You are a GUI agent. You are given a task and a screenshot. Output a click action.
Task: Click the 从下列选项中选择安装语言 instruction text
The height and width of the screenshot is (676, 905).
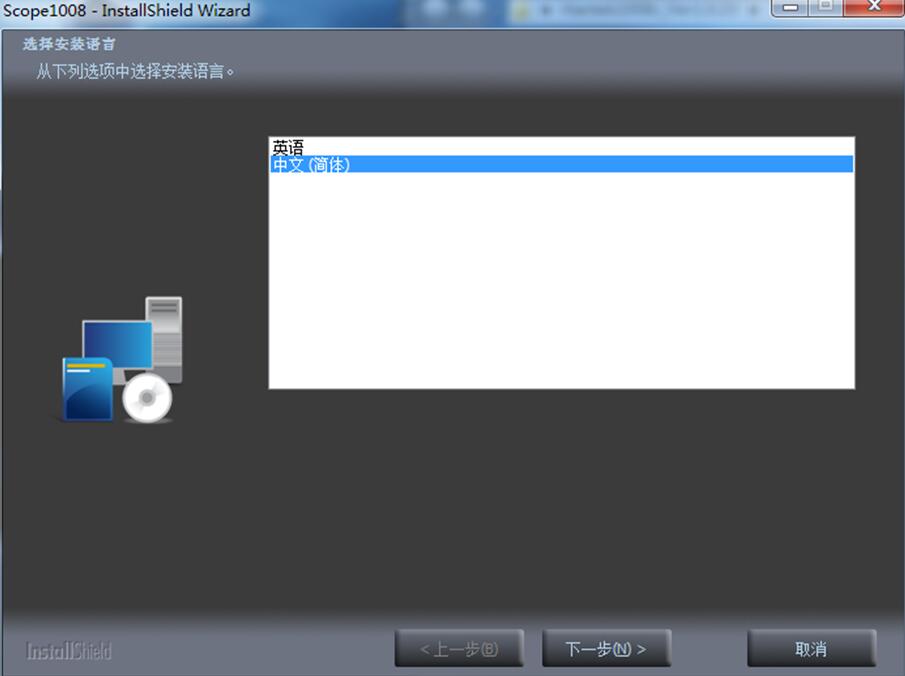pyautogui.click(x=136, y=71)
